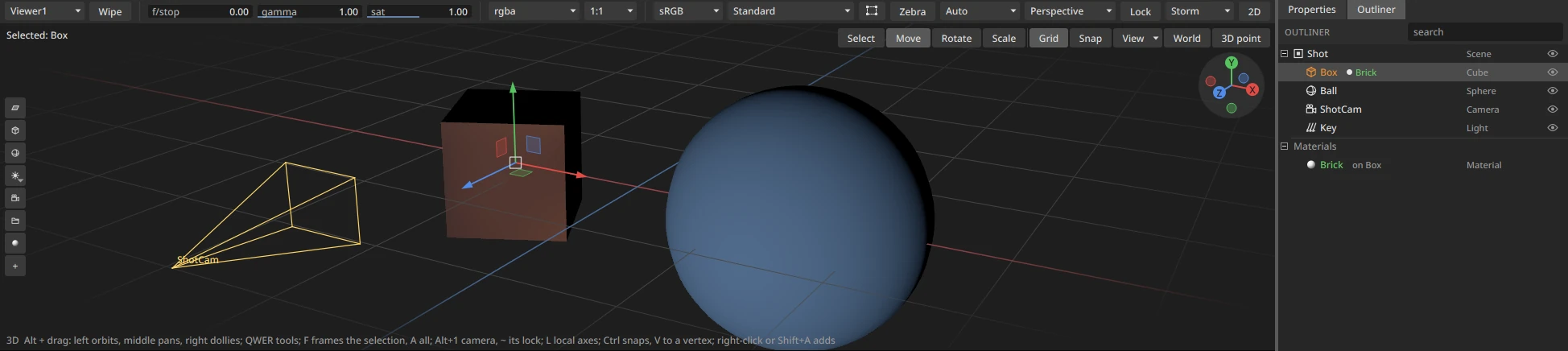The image size is (1568, 351).
Task: Click the camera creation icon in left toolbar
Action: (15, 198)
